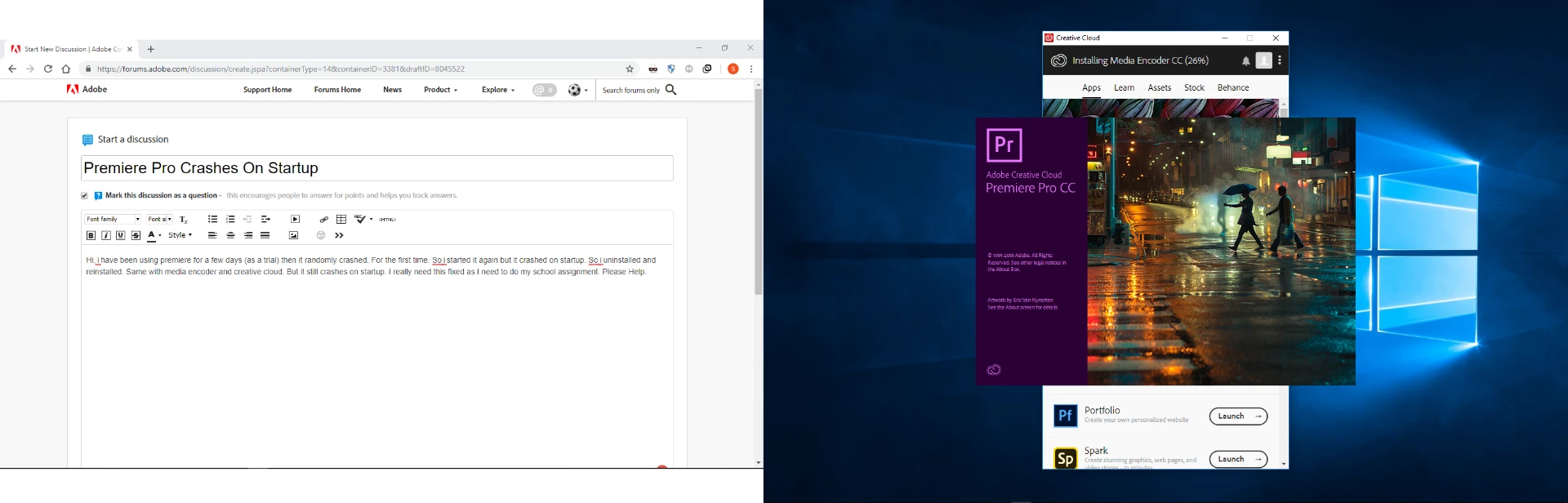1568x503 pixels.
Task: Open the font color dropdown arrow
Action: (160, 235)
